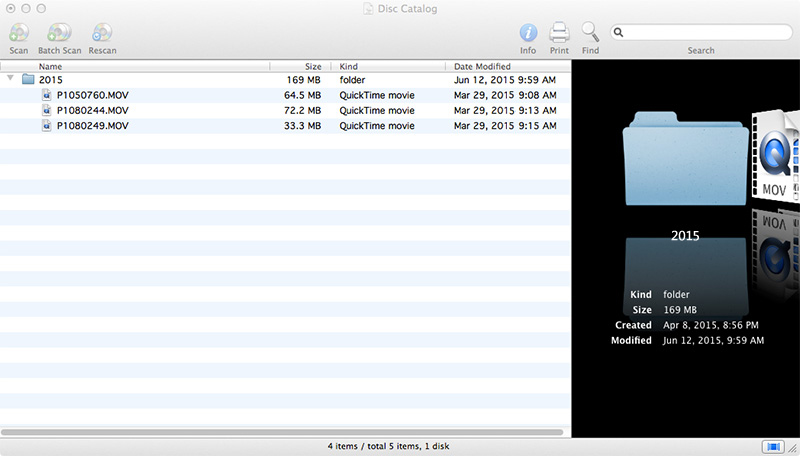Screen dimensions: 800x456
Task: Toggle the preview pane button in status bar
Action: pos(772,446)
